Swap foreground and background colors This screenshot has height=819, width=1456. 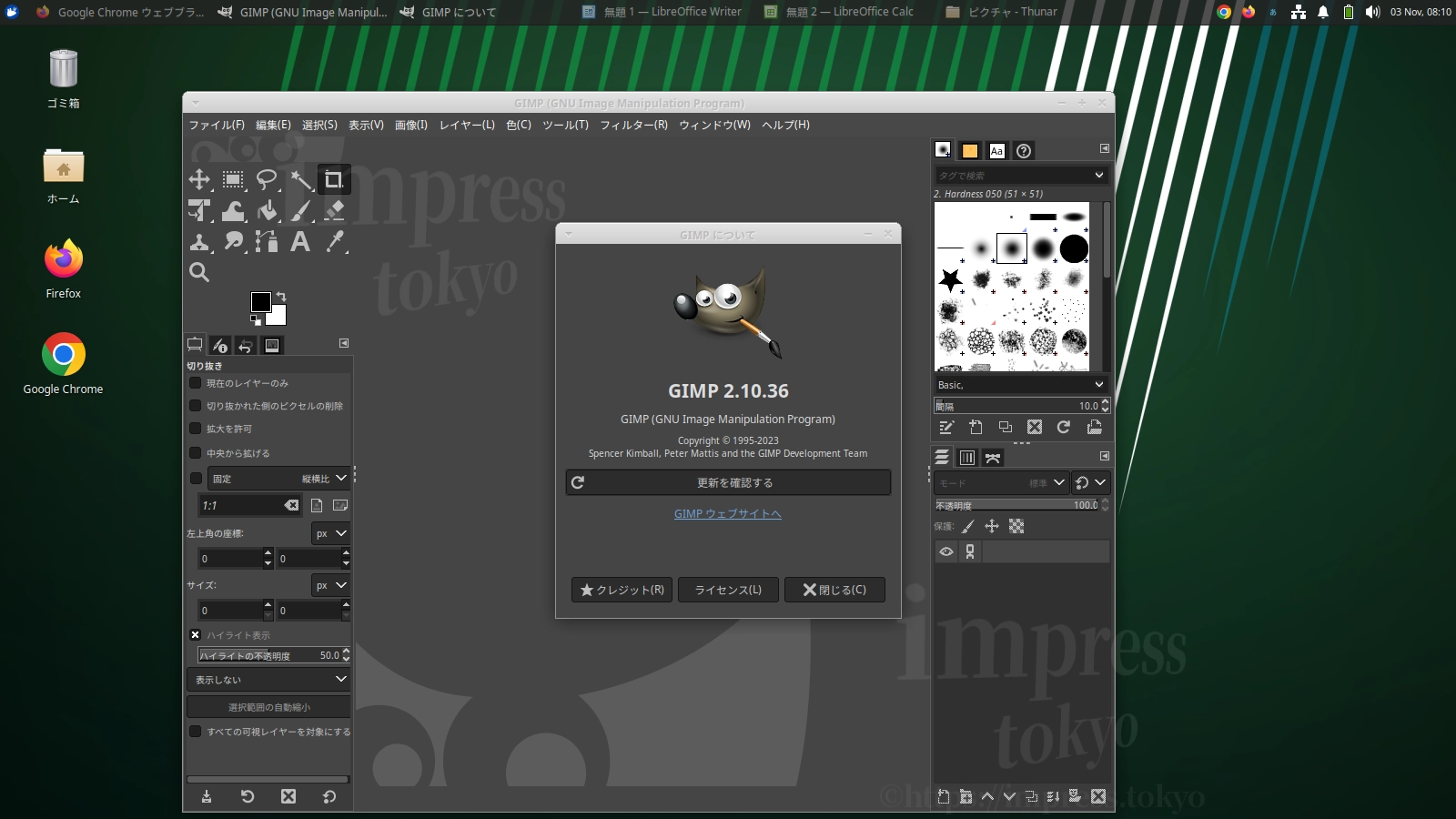[281, 297]
